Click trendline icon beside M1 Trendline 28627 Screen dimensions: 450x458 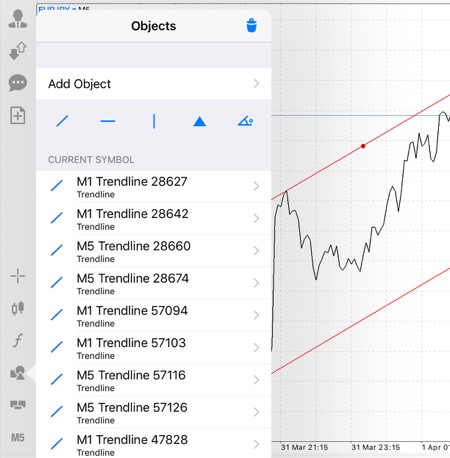(57, 186)
